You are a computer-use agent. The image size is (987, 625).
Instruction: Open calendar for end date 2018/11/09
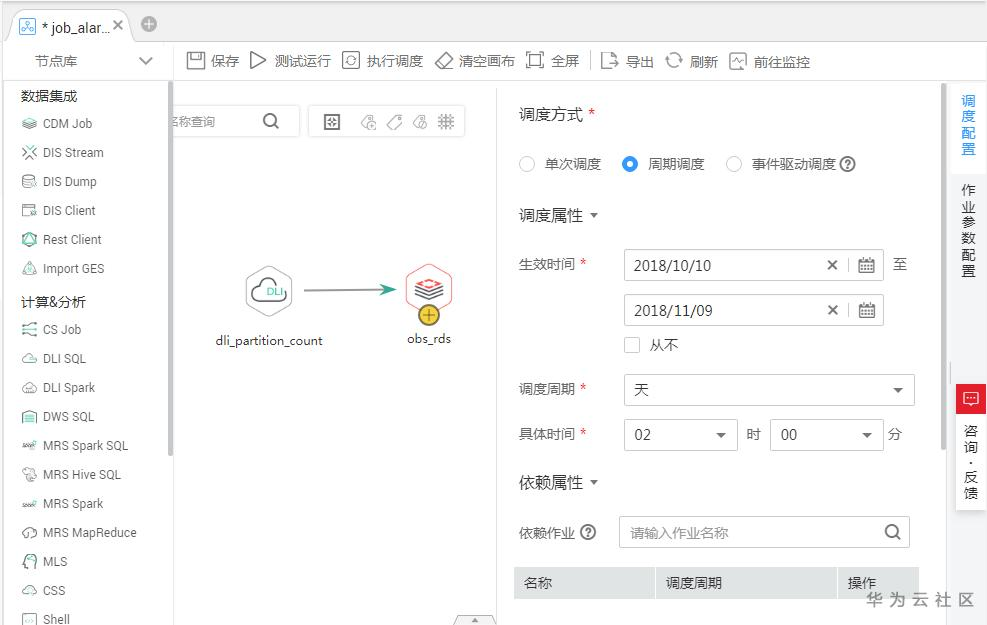867,310
